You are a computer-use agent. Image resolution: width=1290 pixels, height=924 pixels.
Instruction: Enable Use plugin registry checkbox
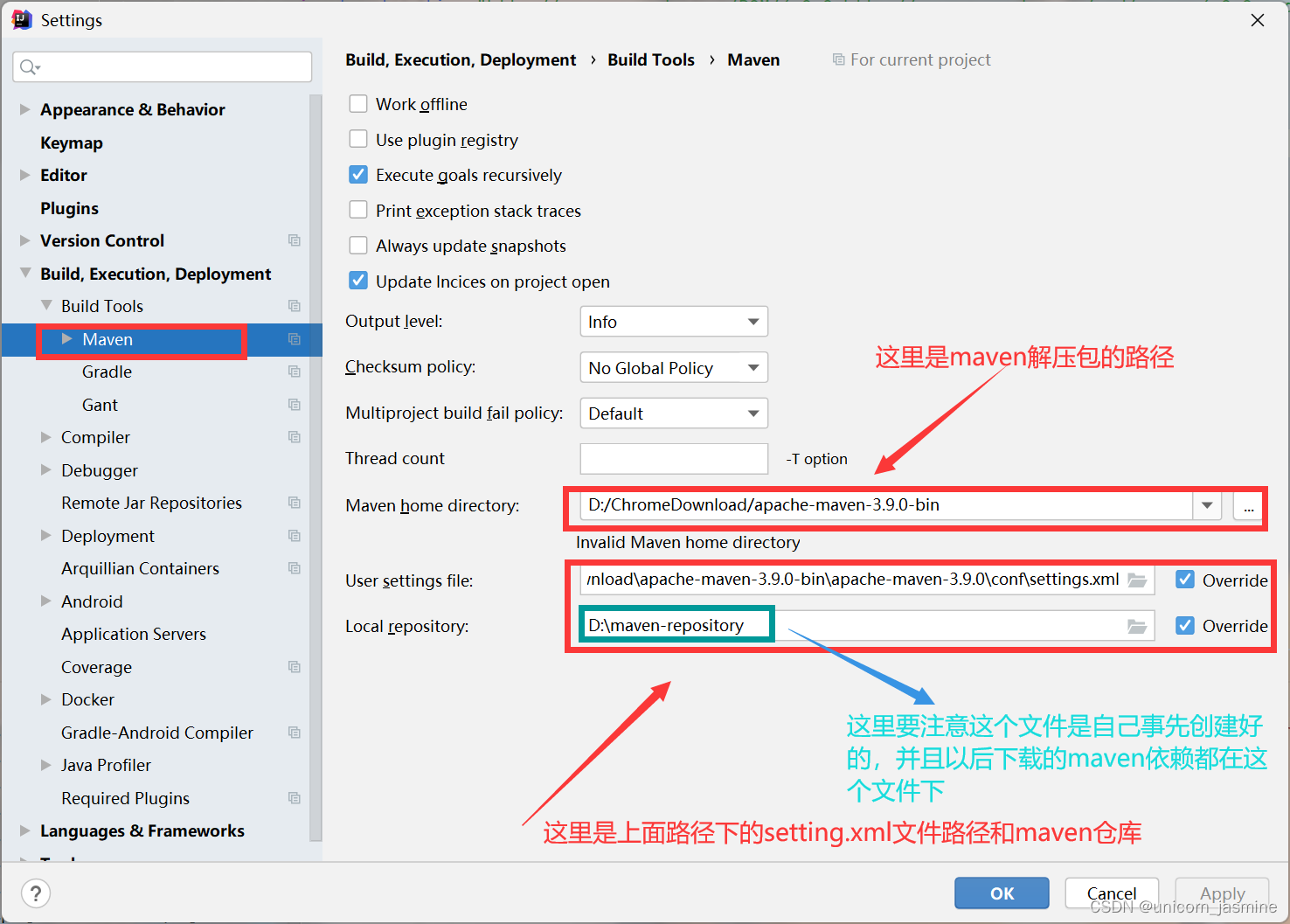click(x=358, y=139)
